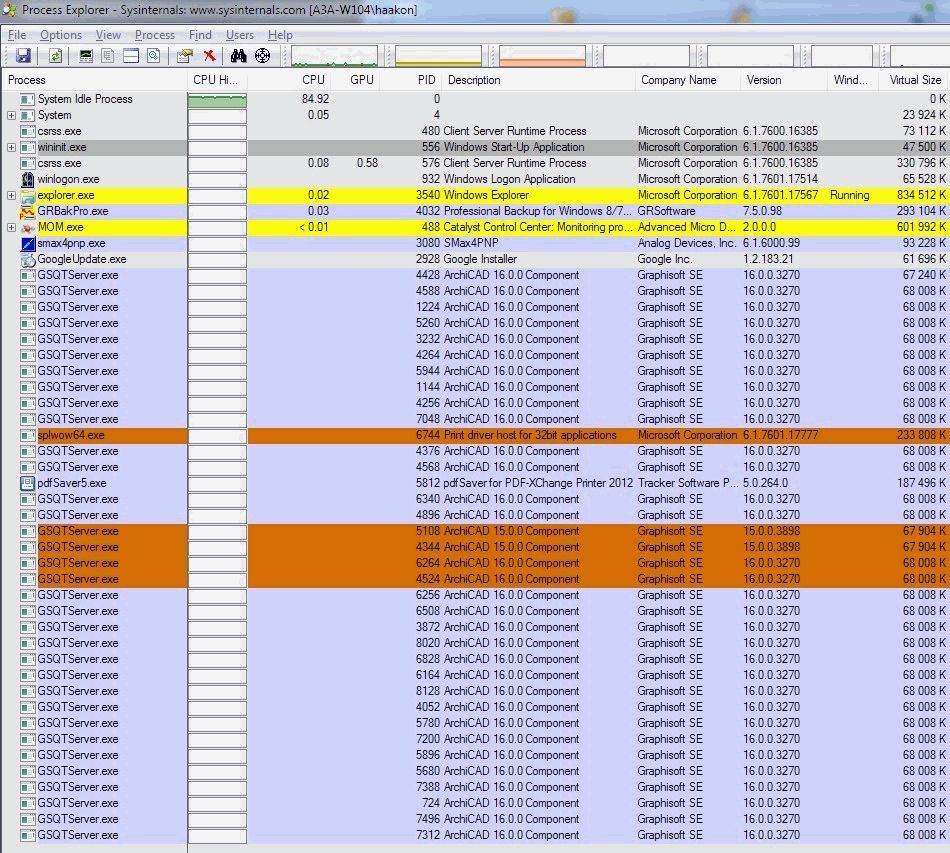Click the 'Running' window status cell
Viewport: 950px width, 853px height.
[849, 195]
